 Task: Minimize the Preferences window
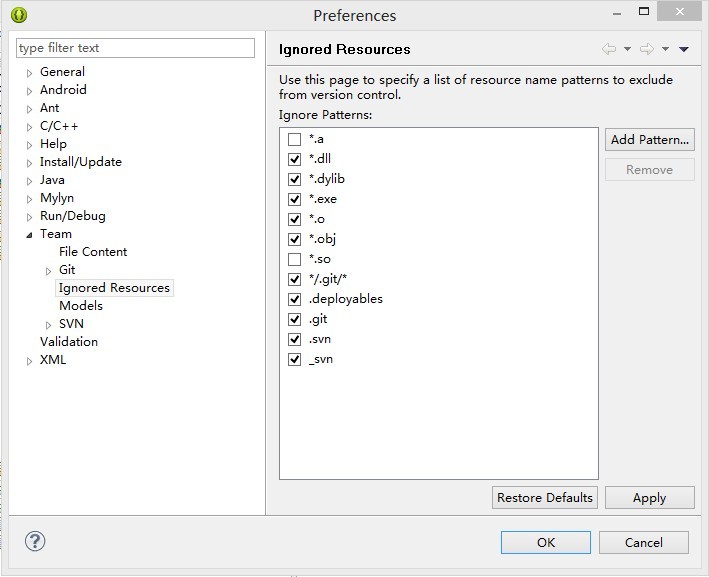pos(617,14)
